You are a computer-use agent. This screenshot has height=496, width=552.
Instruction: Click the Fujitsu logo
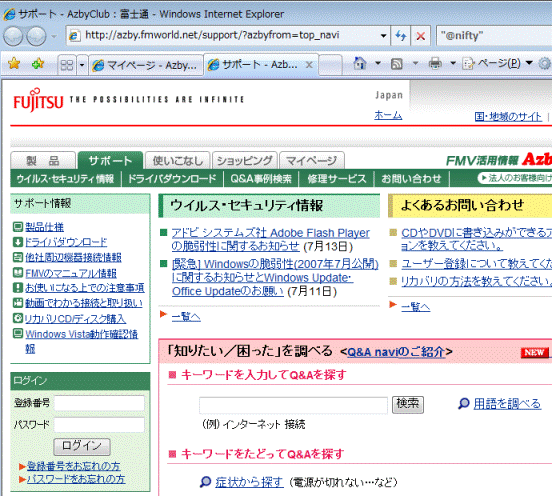(x=38, y=100)
